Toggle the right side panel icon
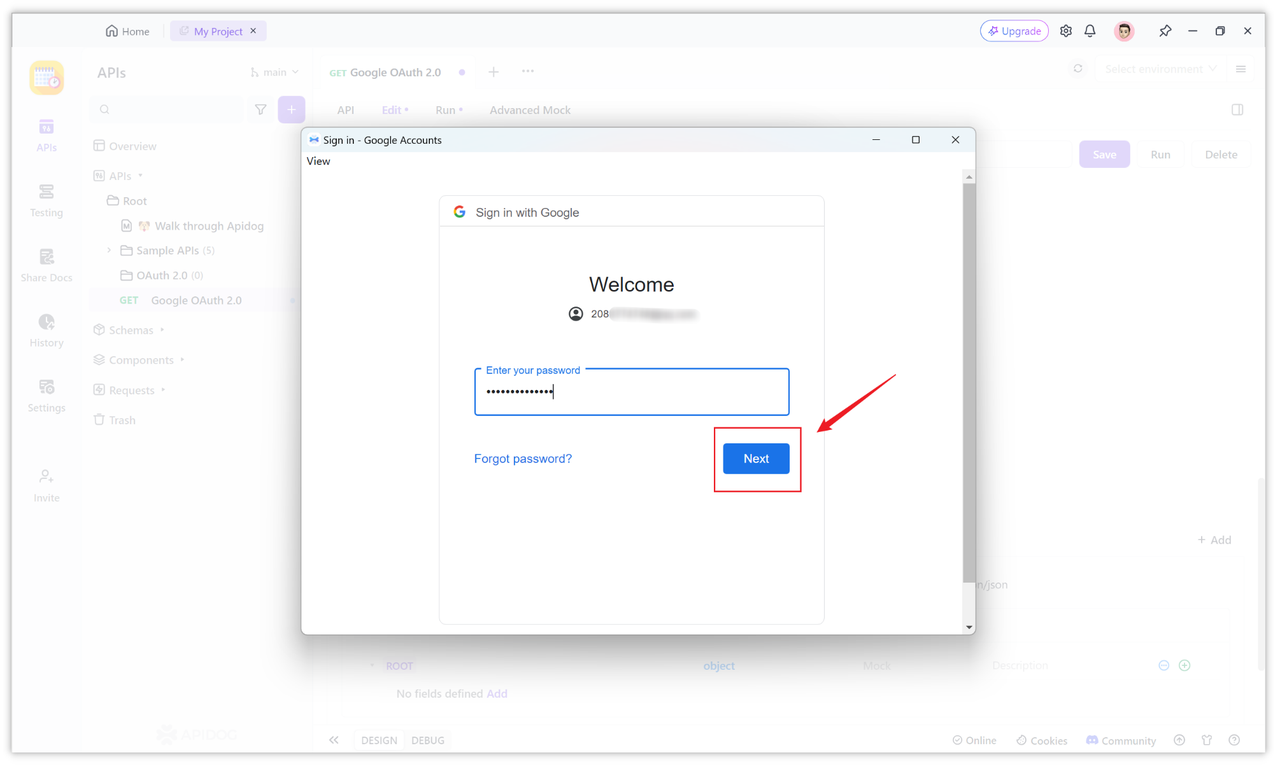1280x769 pixels. pyautogui.click(x=1237, y=110)
